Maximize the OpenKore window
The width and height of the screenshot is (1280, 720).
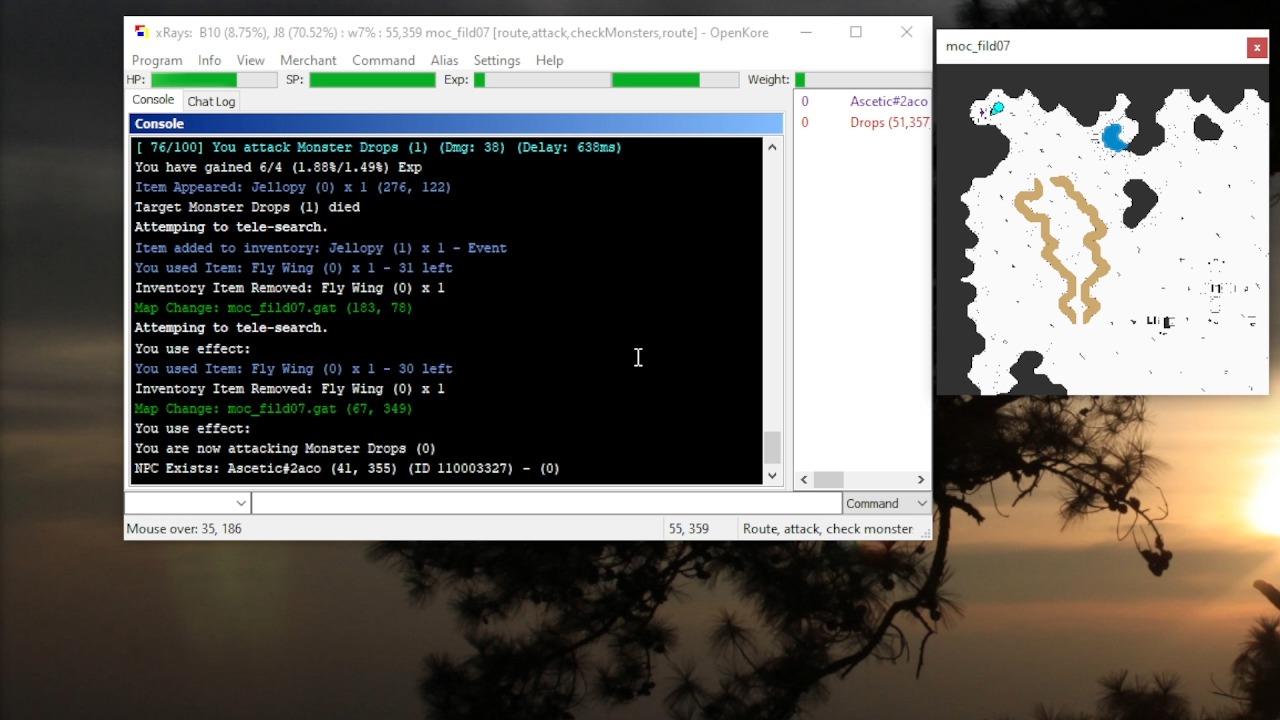coord(856,32)
